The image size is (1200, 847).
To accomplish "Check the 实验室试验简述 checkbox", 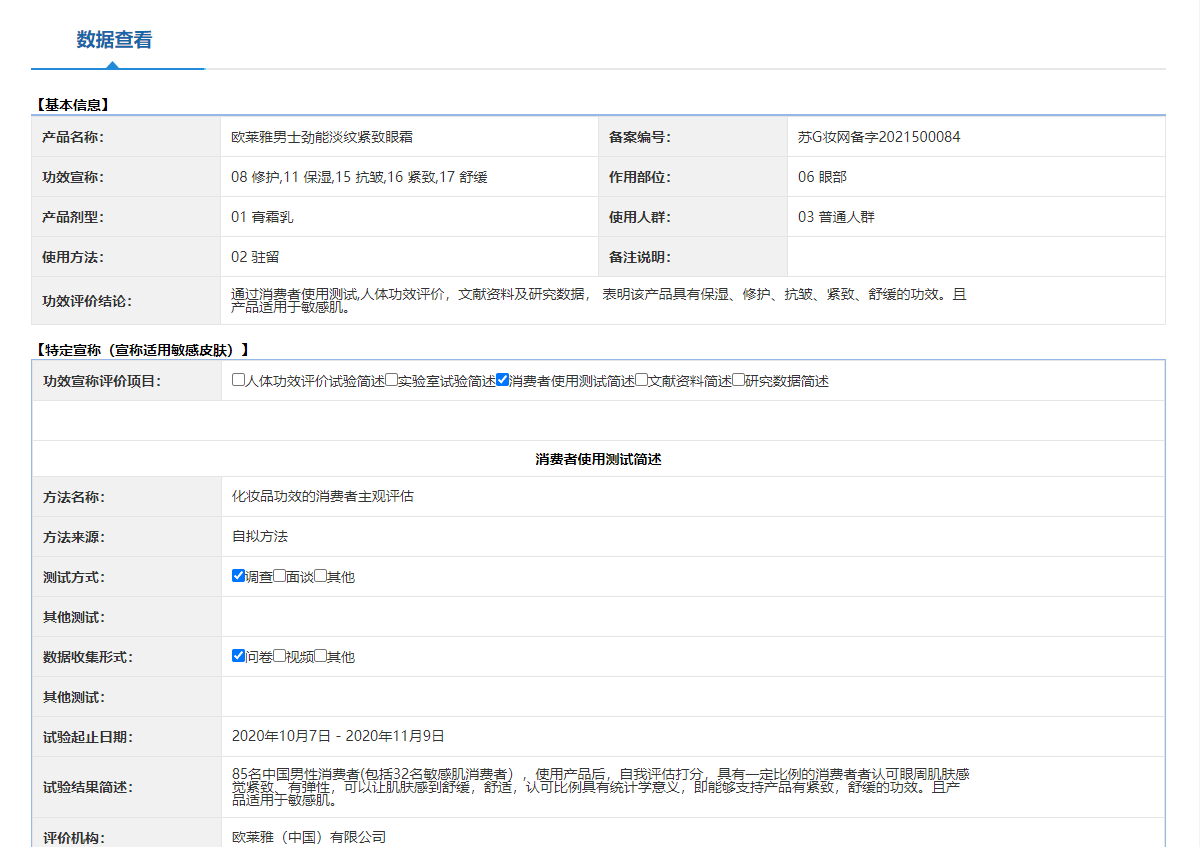I will click(392, 380).
